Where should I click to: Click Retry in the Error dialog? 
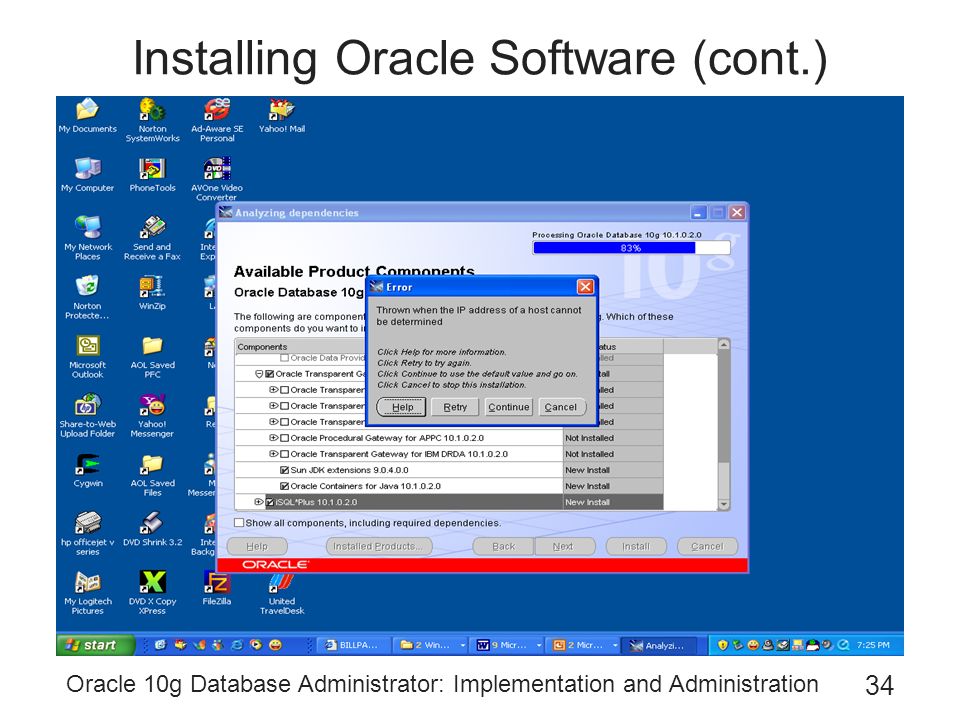(455, 407)
